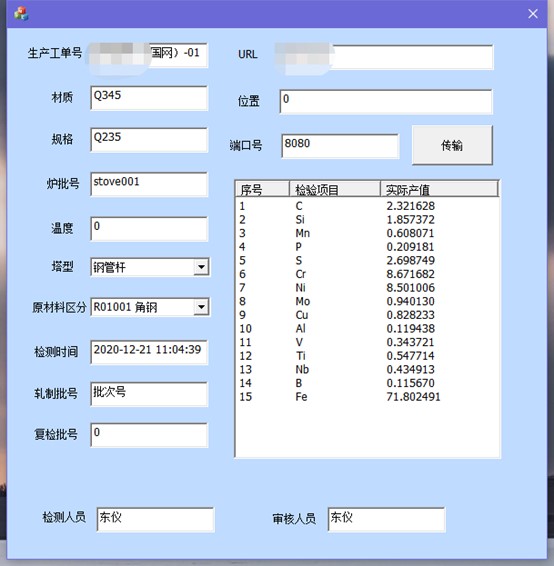Click the combo box text R01001 角钢
The image size is (554, 566).
(x=125, y=307)
